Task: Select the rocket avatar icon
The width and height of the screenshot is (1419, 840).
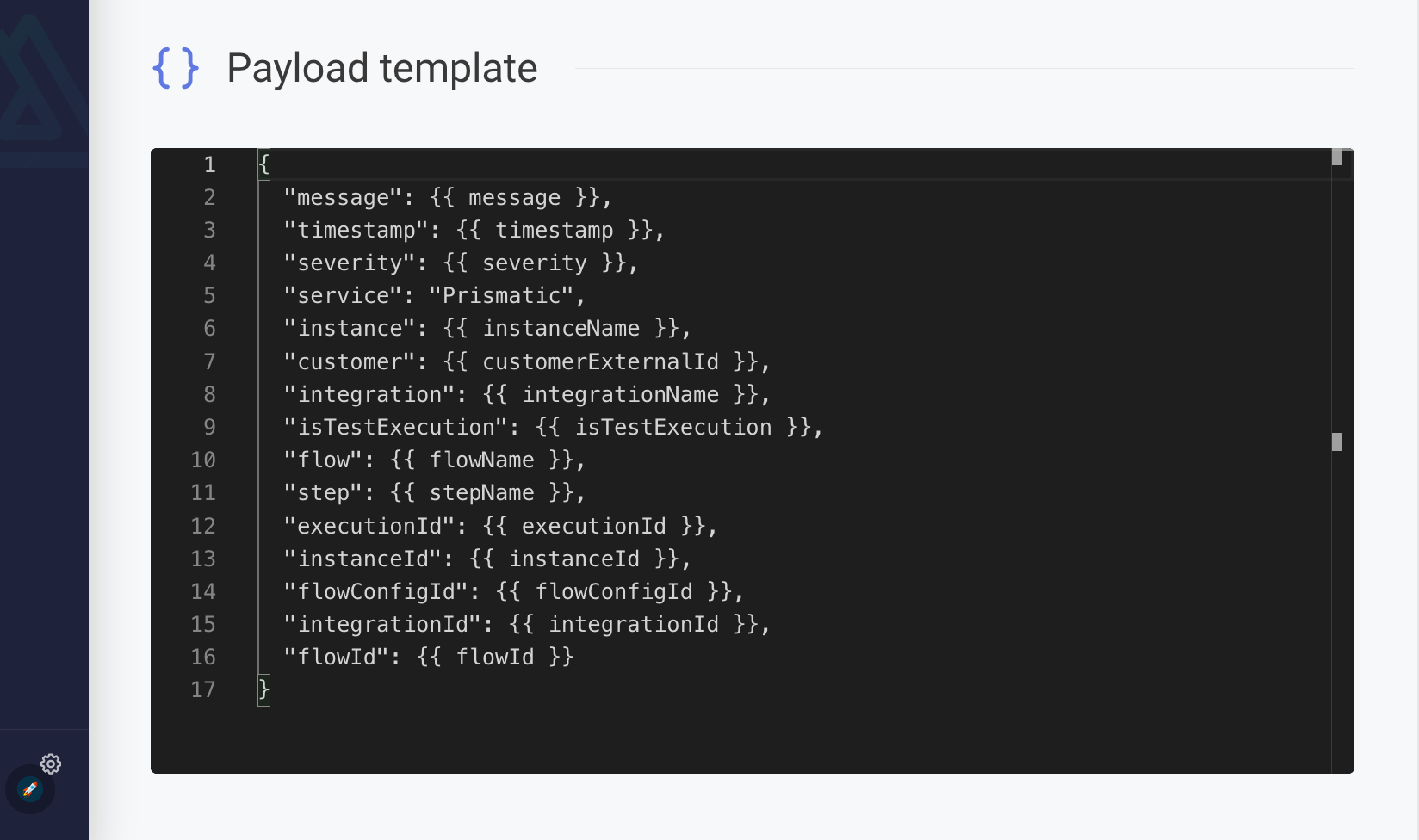Action: point(31,789)
